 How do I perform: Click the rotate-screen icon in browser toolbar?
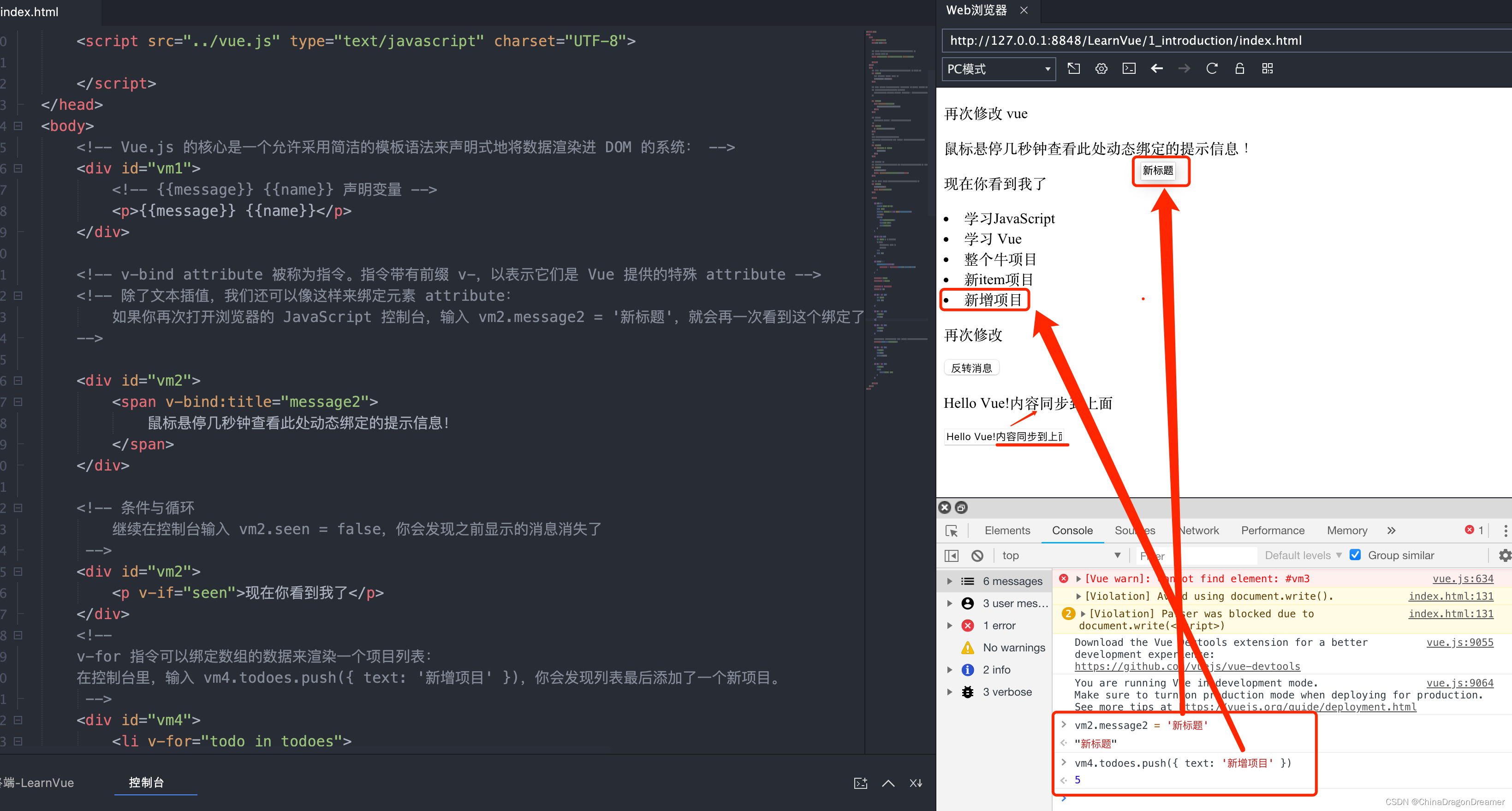(x=1073, y=69)
